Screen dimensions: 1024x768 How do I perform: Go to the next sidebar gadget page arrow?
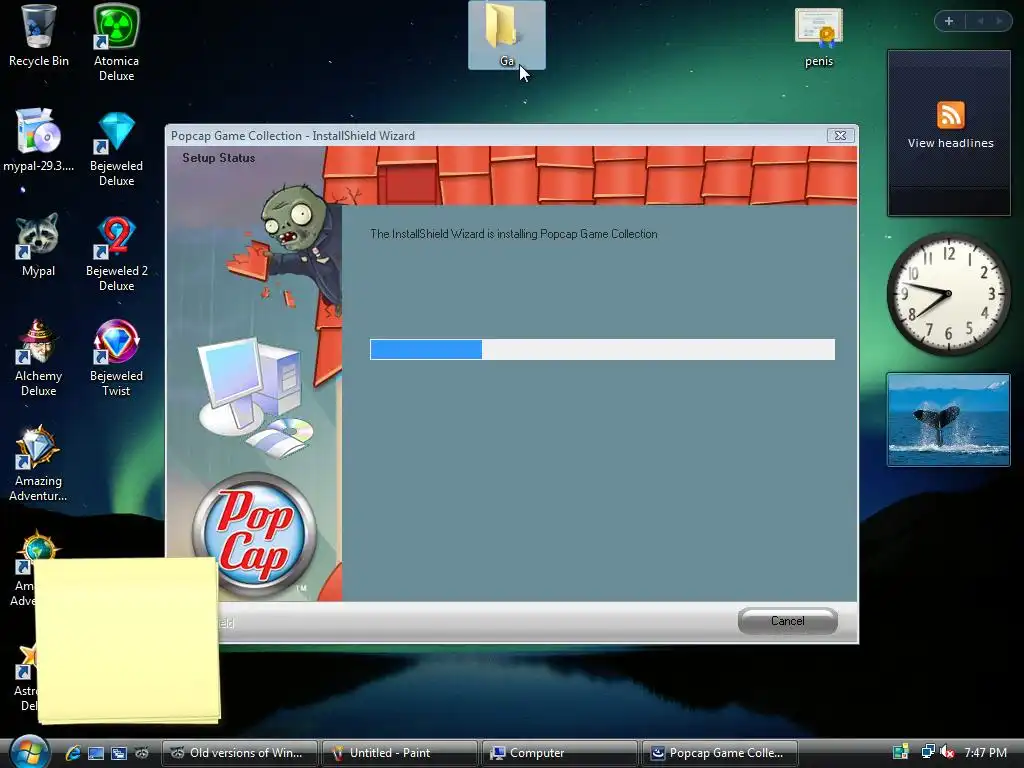(x=999, y=21)
